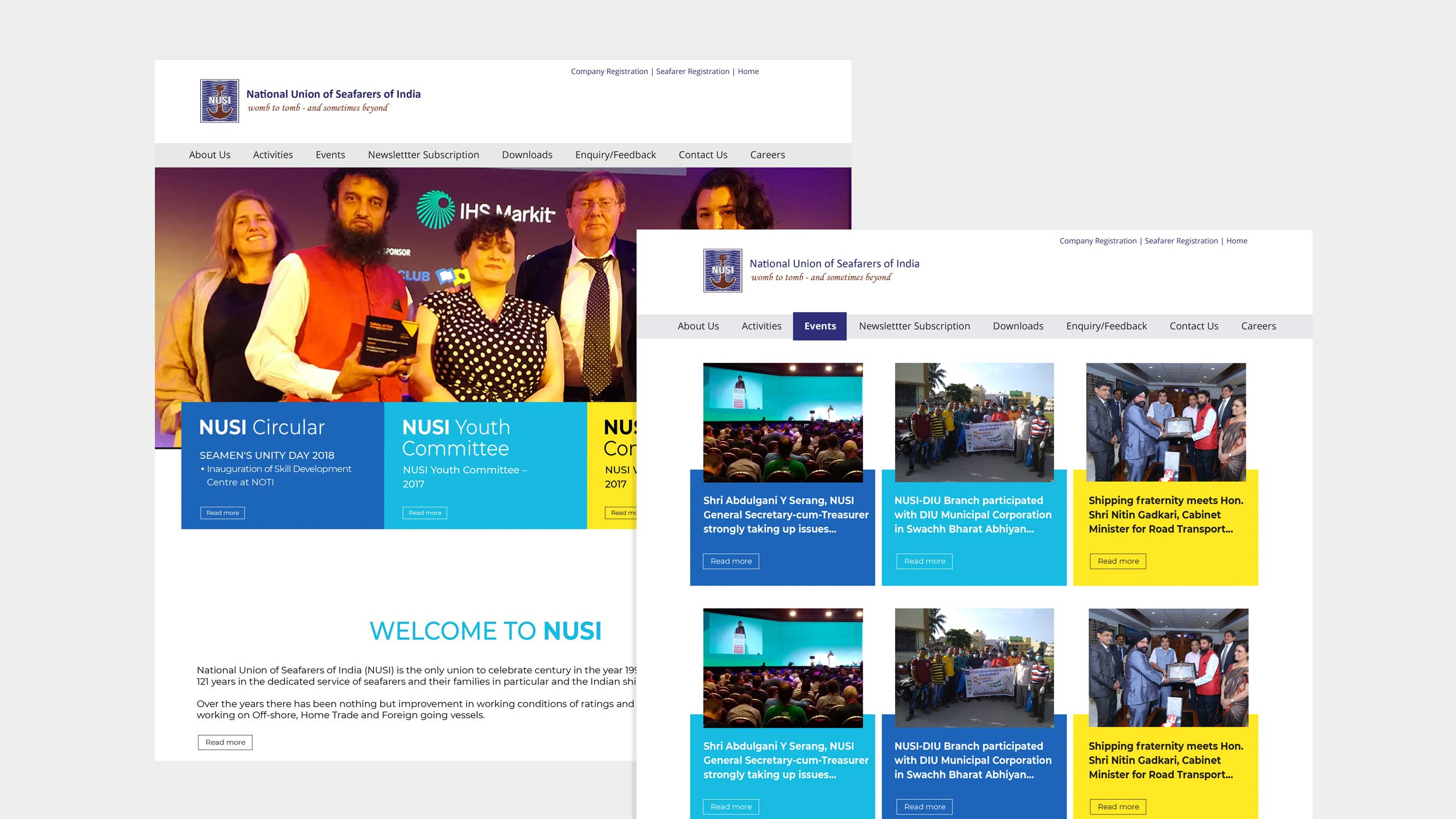This screenshot has height=819, width=1456.
Task: Open Enquiry/Feedback in home page nav
Action: coord(616,155)
